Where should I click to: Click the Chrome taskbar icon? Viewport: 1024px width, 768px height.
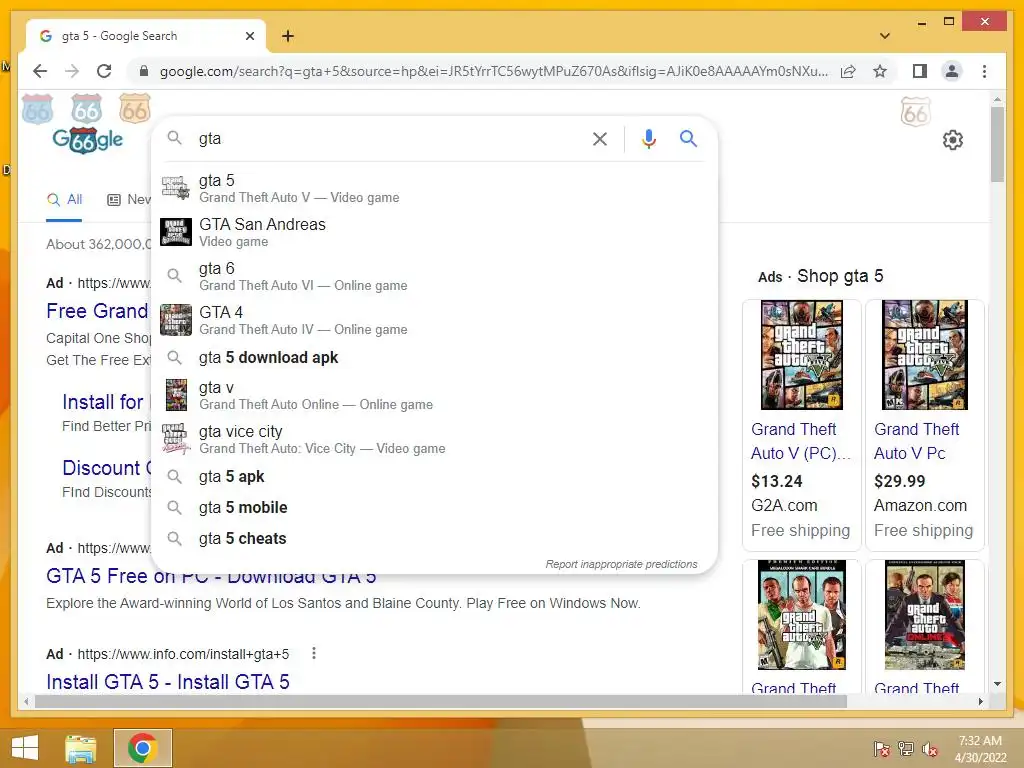coord(142,748)
